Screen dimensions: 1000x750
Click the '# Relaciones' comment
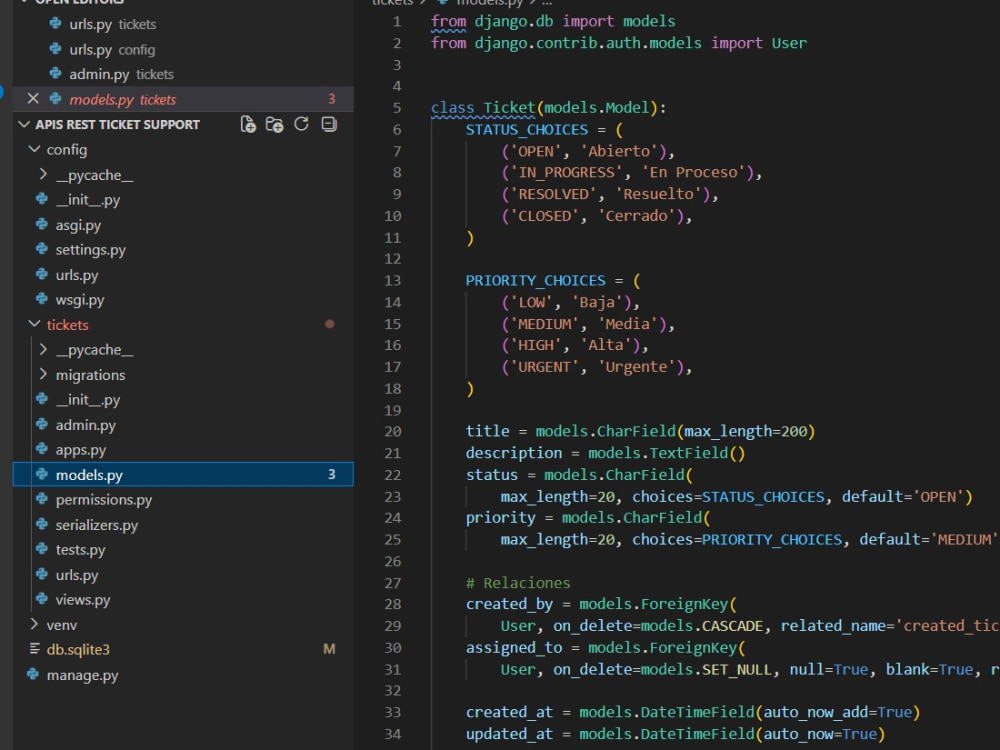518,583
